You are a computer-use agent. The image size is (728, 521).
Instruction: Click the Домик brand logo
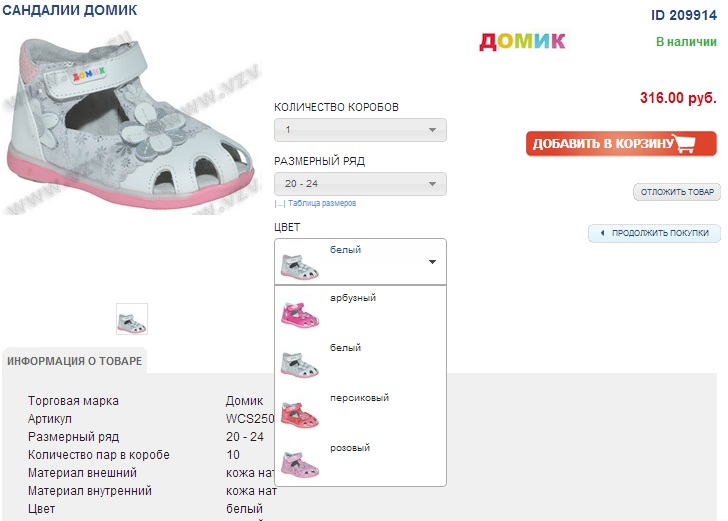[x=522, y=41]
